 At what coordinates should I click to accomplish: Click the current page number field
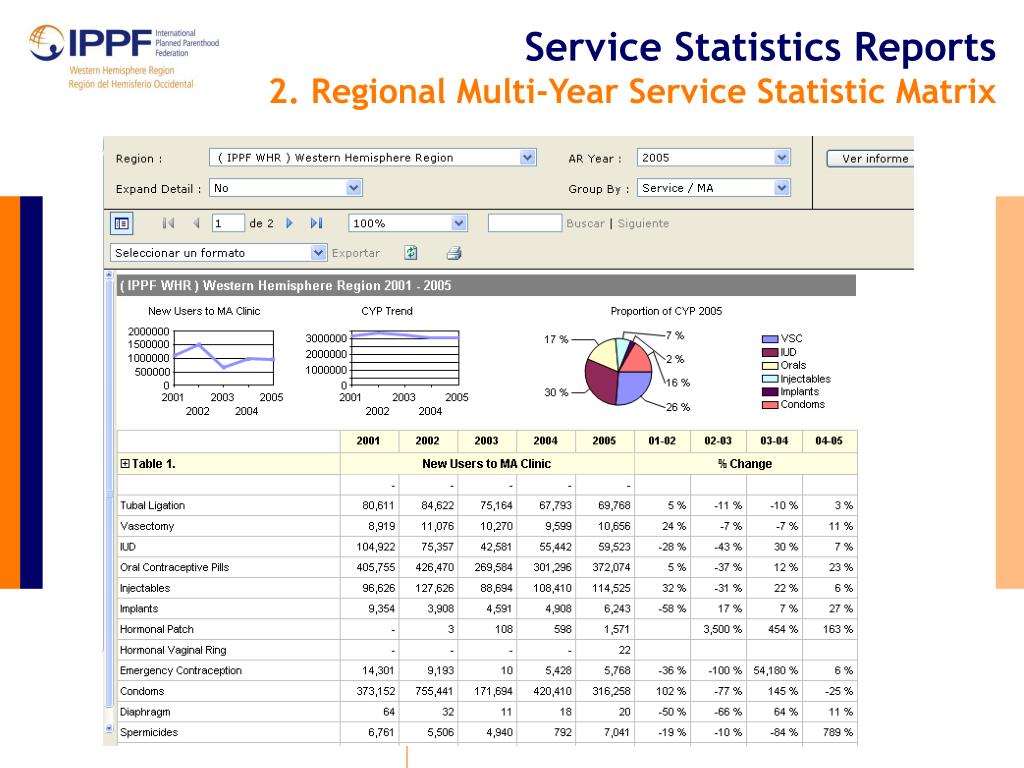228,223
